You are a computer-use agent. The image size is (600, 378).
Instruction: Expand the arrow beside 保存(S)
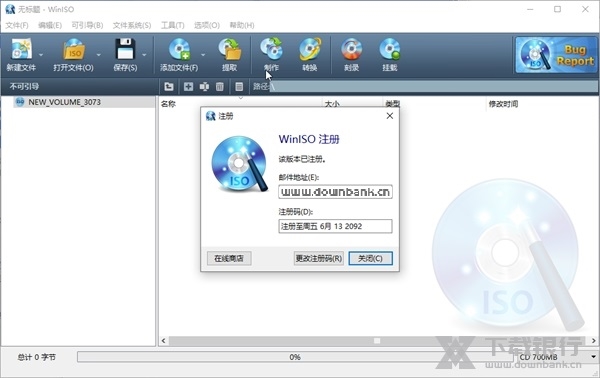click(x=144, y=55)
